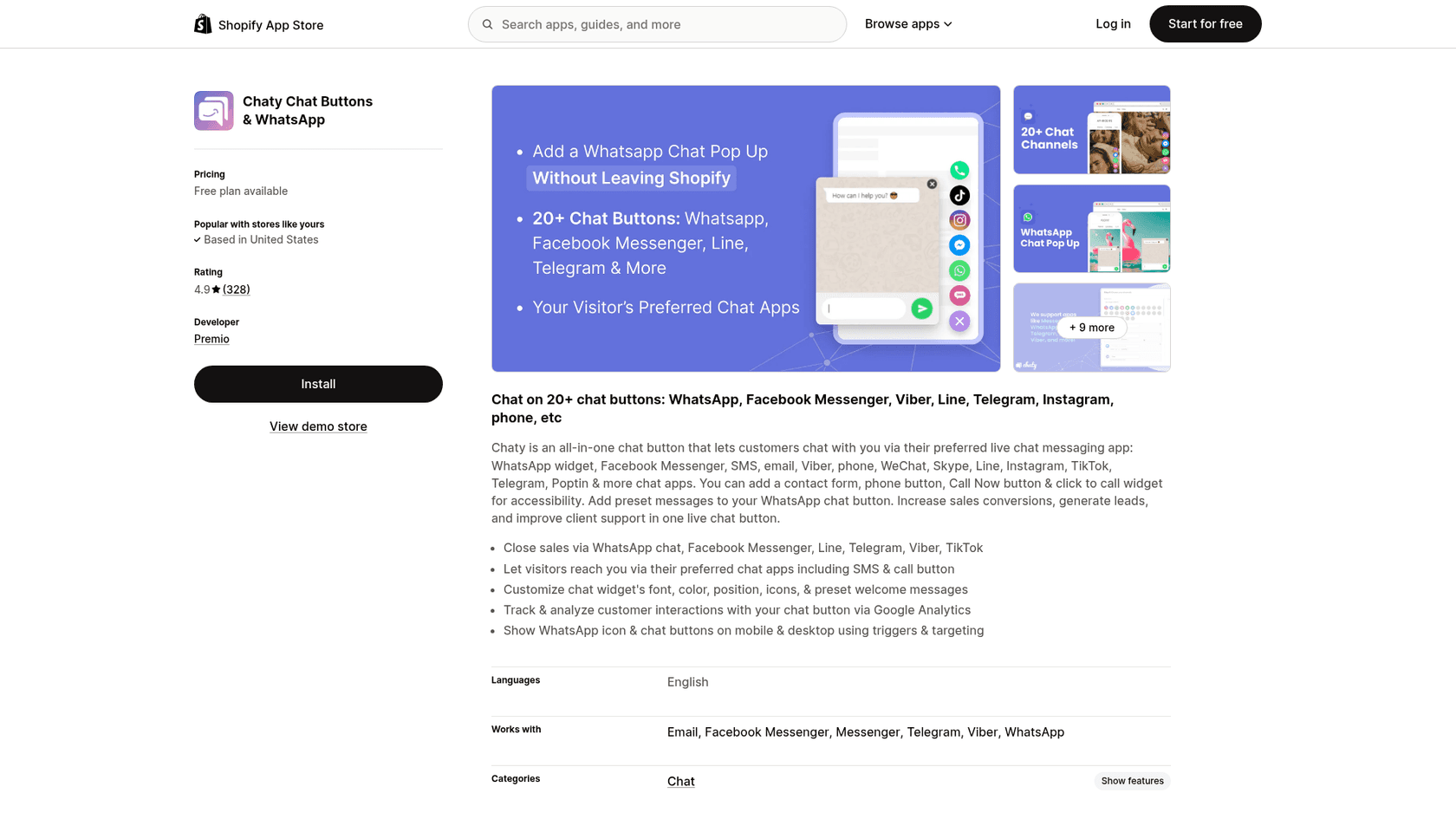Open the WhatsApp Chat Pop Up thumbnail
The height and width of the screenshot is (819, 1456).
click(x=1092, y=229)
